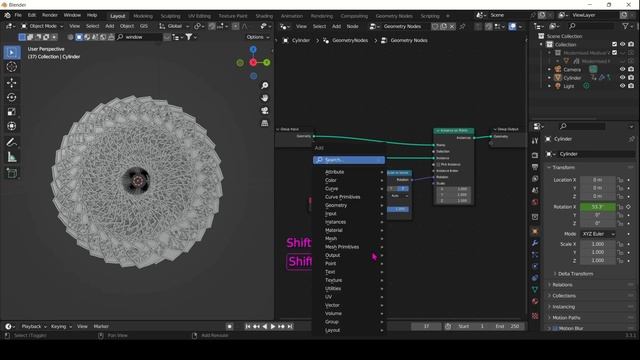Switch perspective/orthographic grid icon
This screenshot has height=360, width=640.
point(265,123)
